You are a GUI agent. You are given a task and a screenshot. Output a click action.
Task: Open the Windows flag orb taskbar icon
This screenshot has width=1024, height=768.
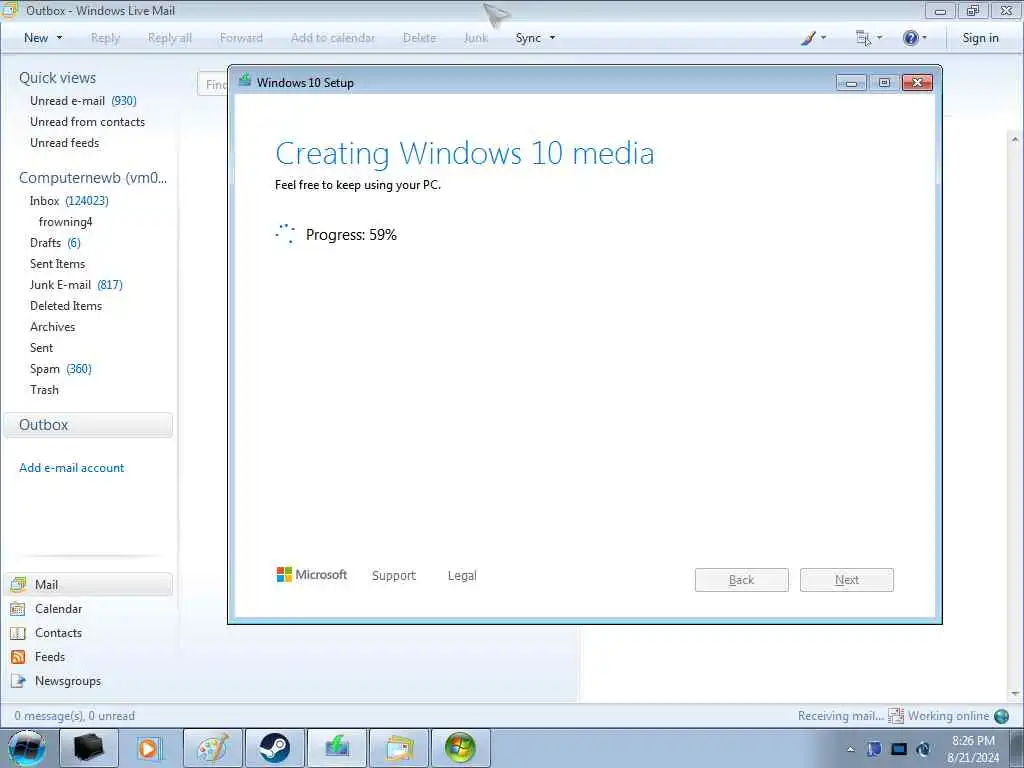[461, 748]
